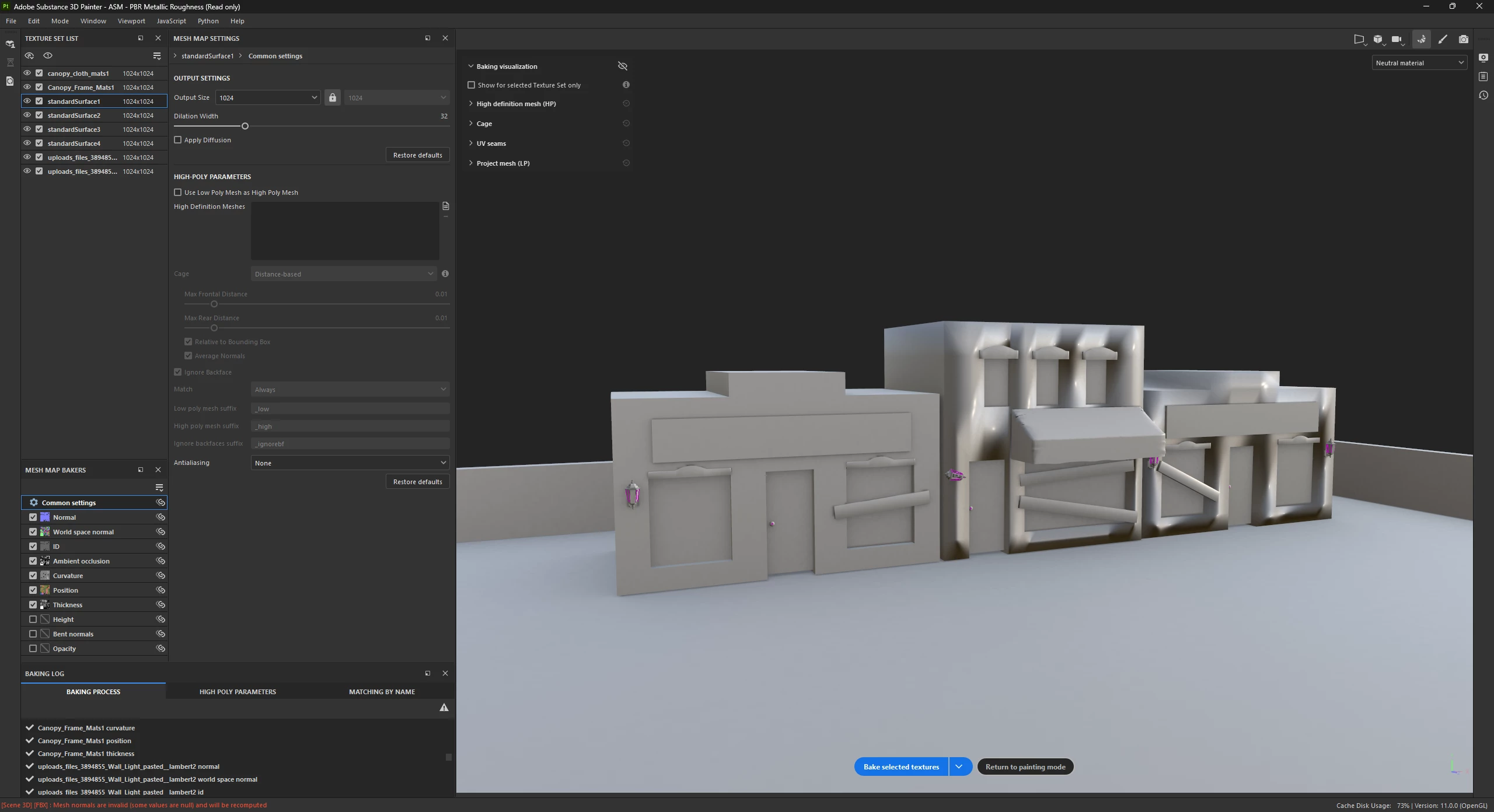Click the link icon beside Ambient occlusion

click(x=160, y=561)
